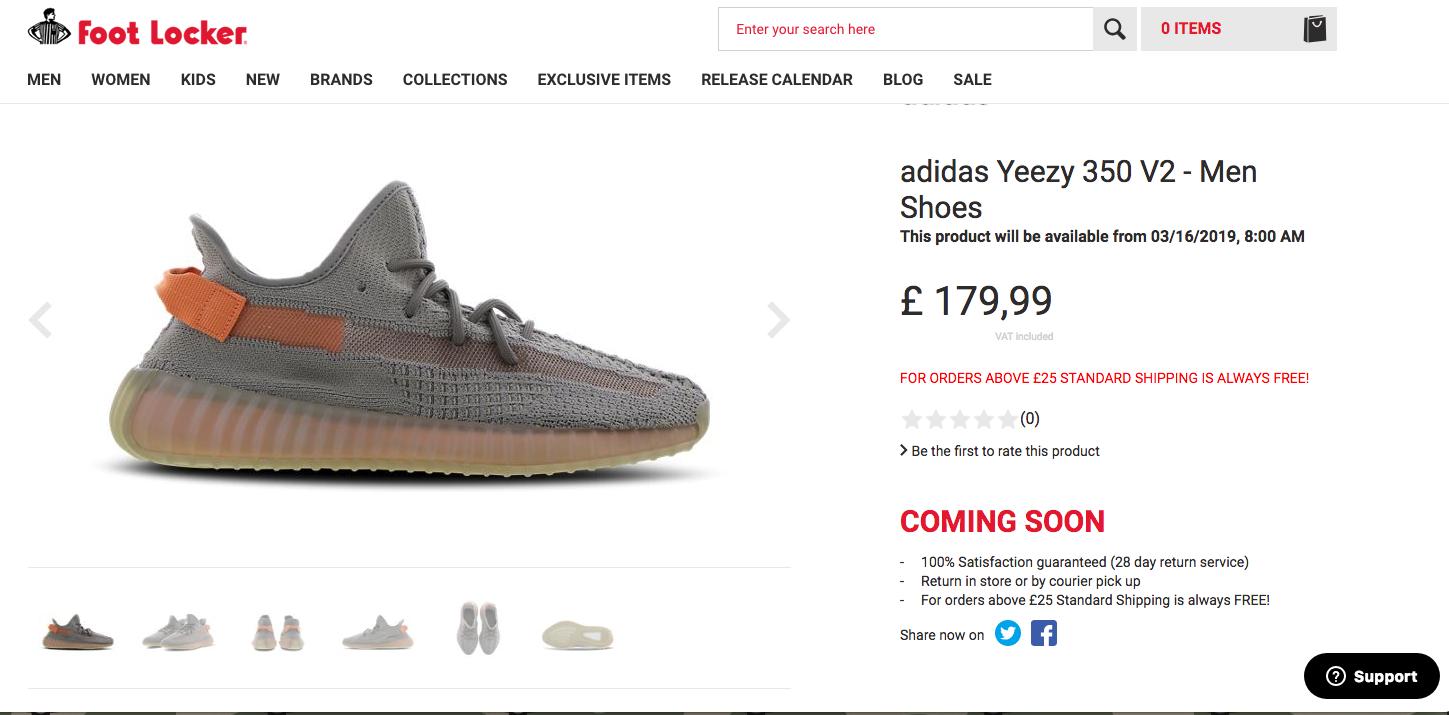1449x715 pixels.
Task: Open the shopping bag cart icon
Action: pos(1314,29)
